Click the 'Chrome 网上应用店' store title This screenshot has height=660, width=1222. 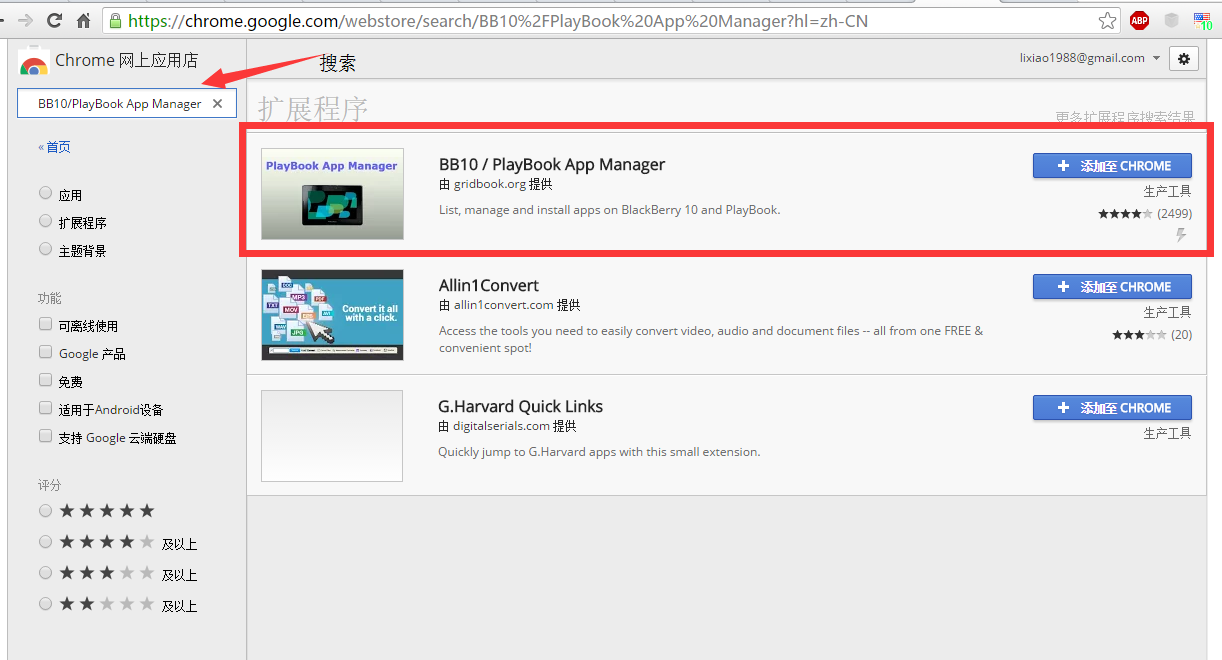[x=126, y=60]
